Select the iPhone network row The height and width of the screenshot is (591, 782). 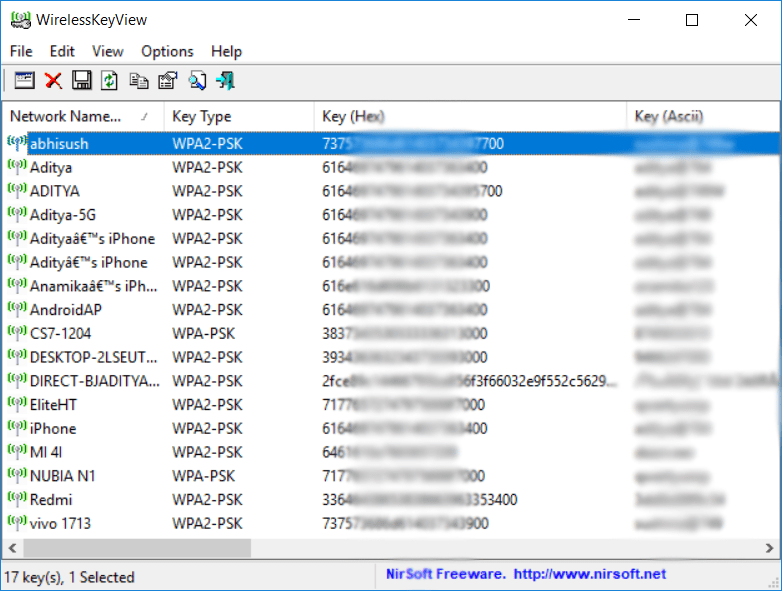tap(391, 428)
